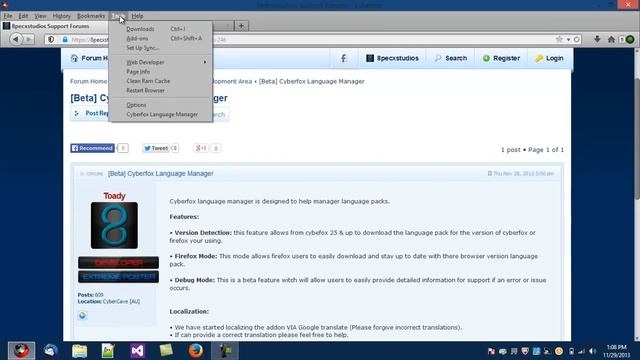Viewport: 640px width, 360px height.
Task: Click the padlock icon in address bar
Action: pos(65,40)
